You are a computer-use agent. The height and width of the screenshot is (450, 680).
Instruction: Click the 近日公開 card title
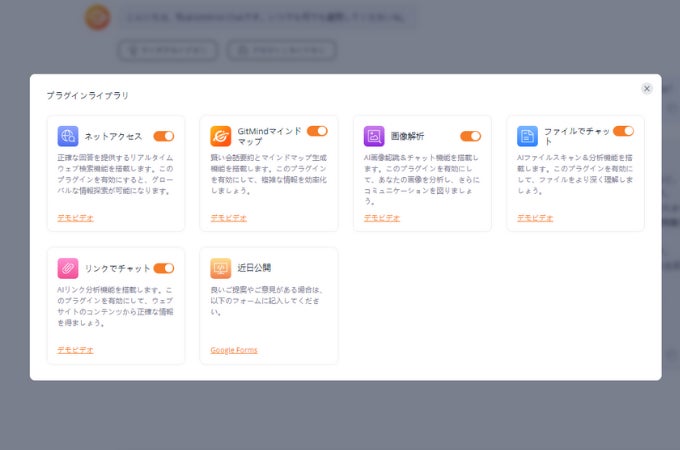(x=254, y=268)
